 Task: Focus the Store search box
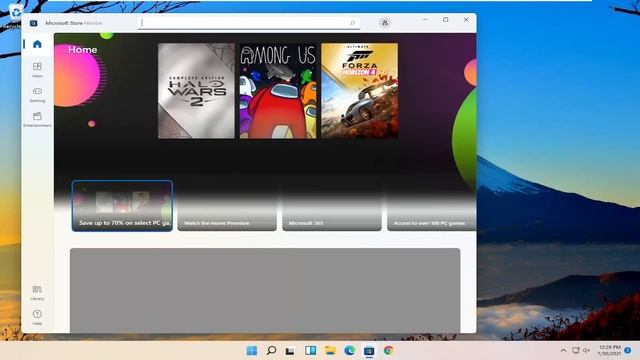(249, 23)
